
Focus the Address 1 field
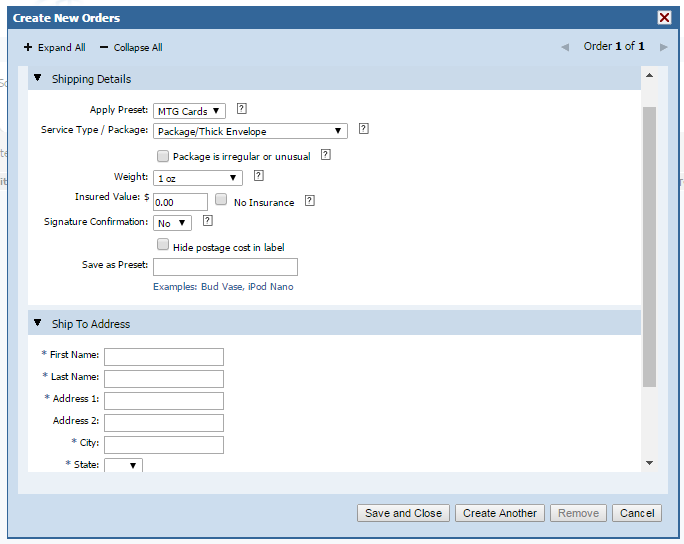point(164,401)
